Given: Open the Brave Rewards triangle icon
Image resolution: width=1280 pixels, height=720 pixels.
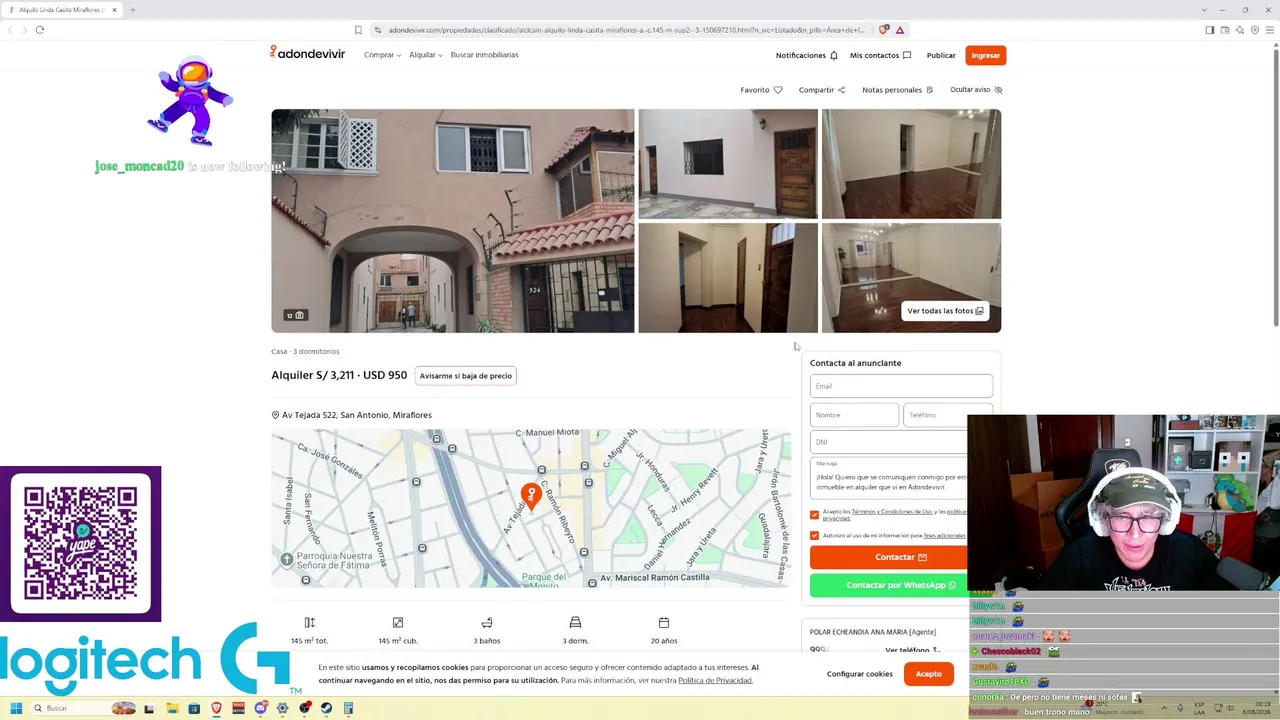Looking at the screenshot, I should (900, 30).
